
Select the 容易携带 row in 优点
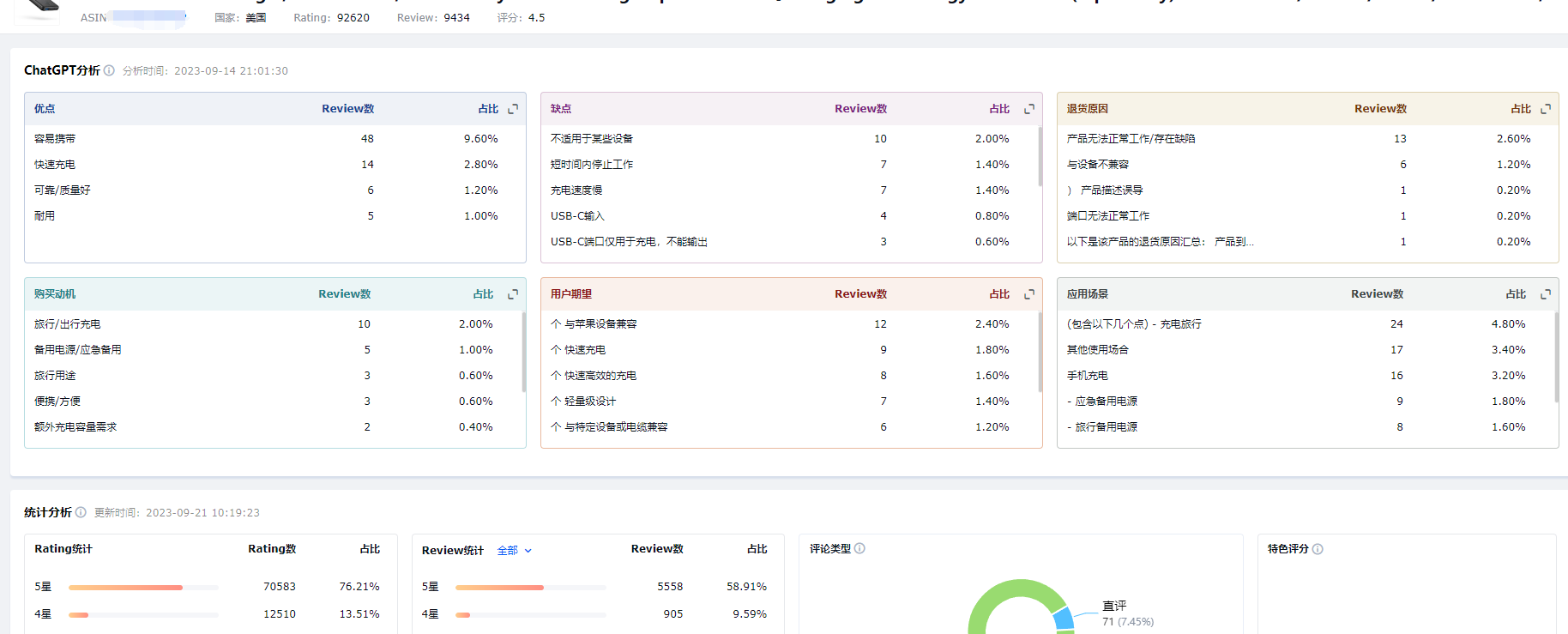[274, 139]
